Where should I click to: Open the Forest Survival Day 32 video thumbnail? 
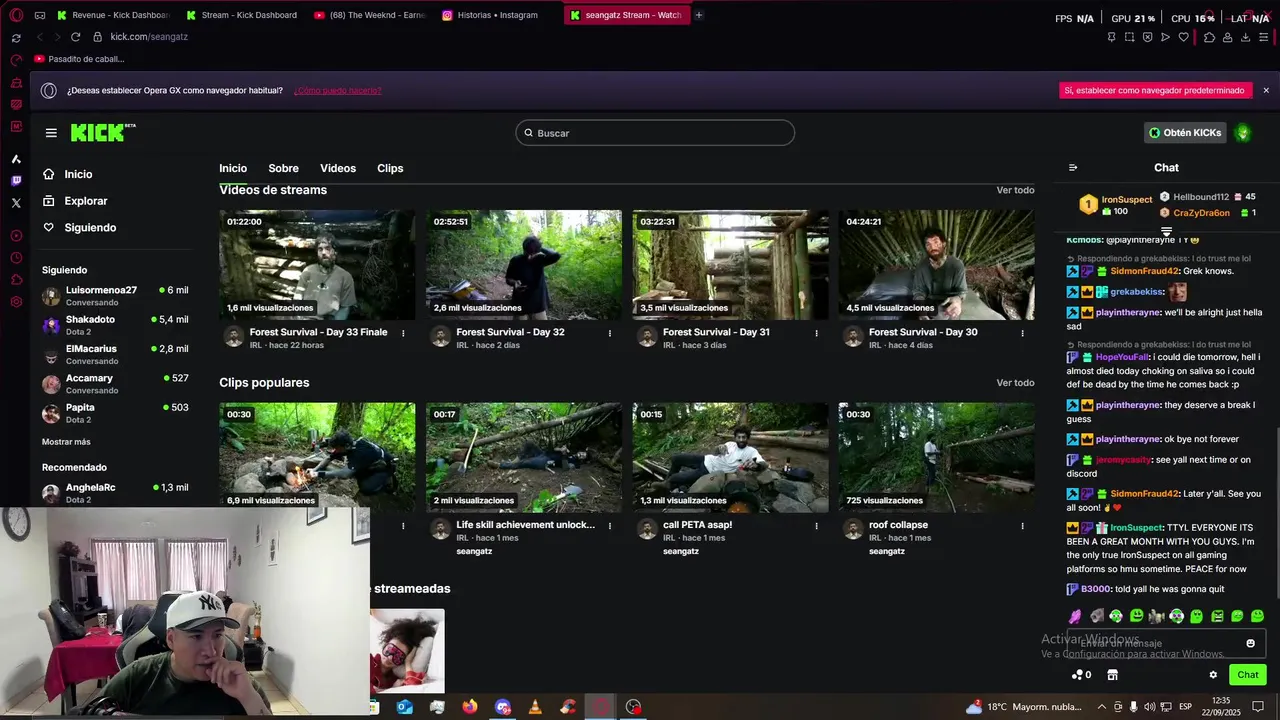pos(524,265)
